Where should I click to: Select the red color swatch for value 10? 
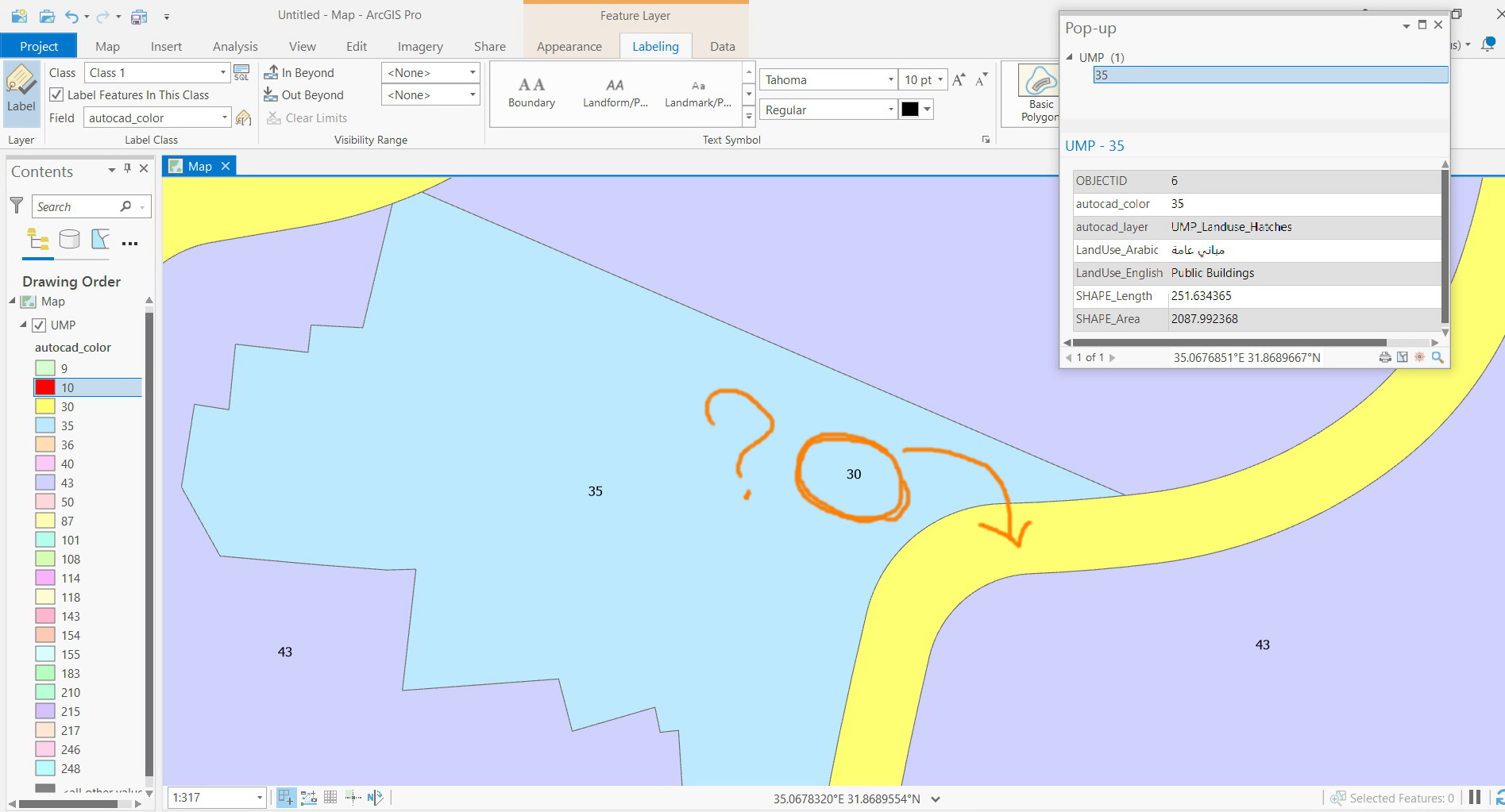click(x=45, y=387)
